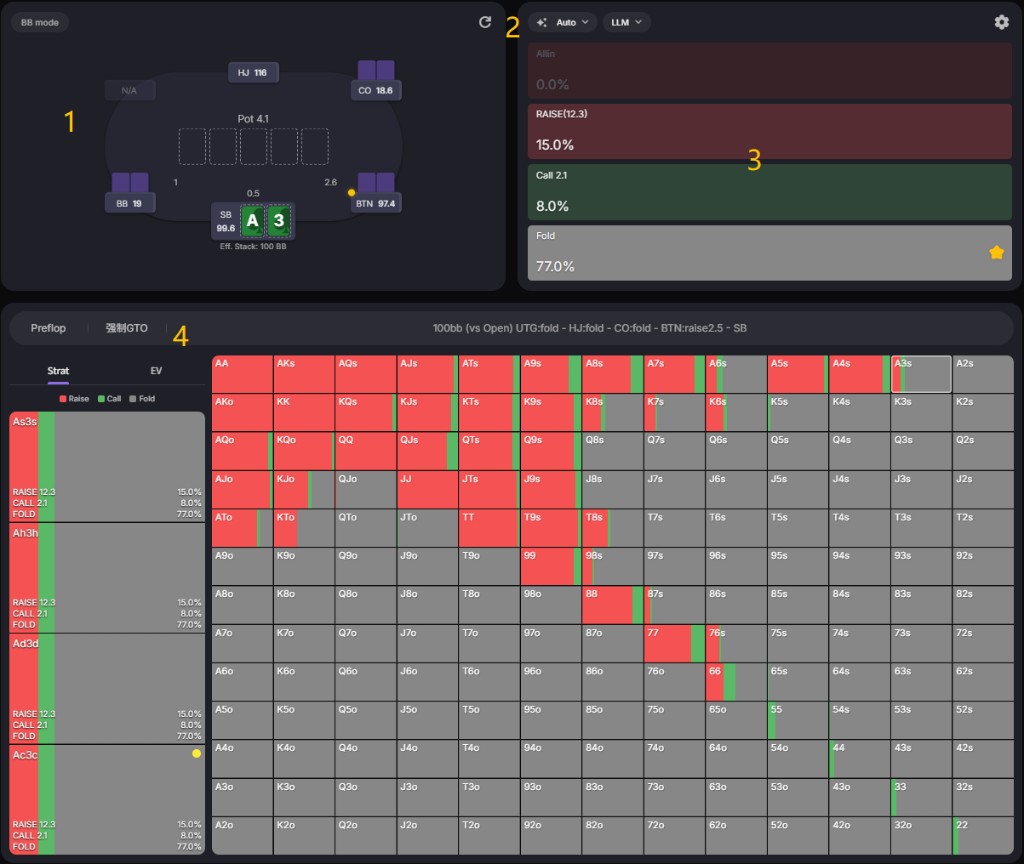Select the SB Ace hole card
Image resolution: width=1024 pixels, height=864 pixels.
tap(252, 221)
